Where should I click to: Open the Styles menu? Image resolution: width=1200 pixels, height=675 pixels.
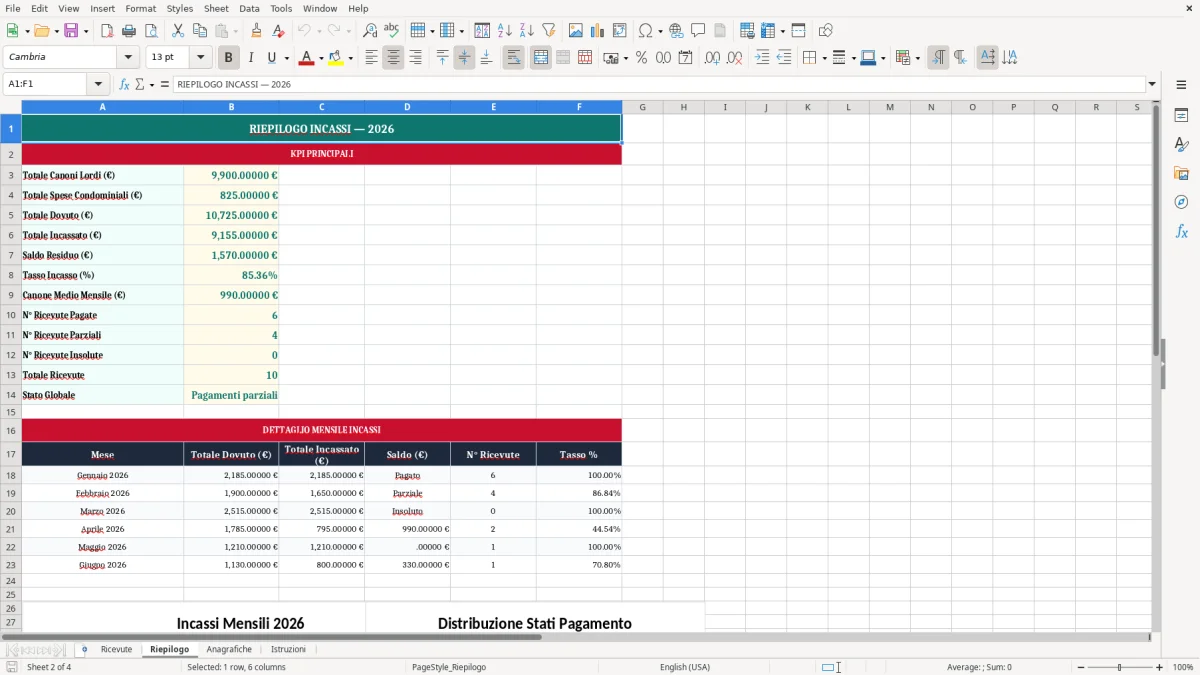coord(180,8)
